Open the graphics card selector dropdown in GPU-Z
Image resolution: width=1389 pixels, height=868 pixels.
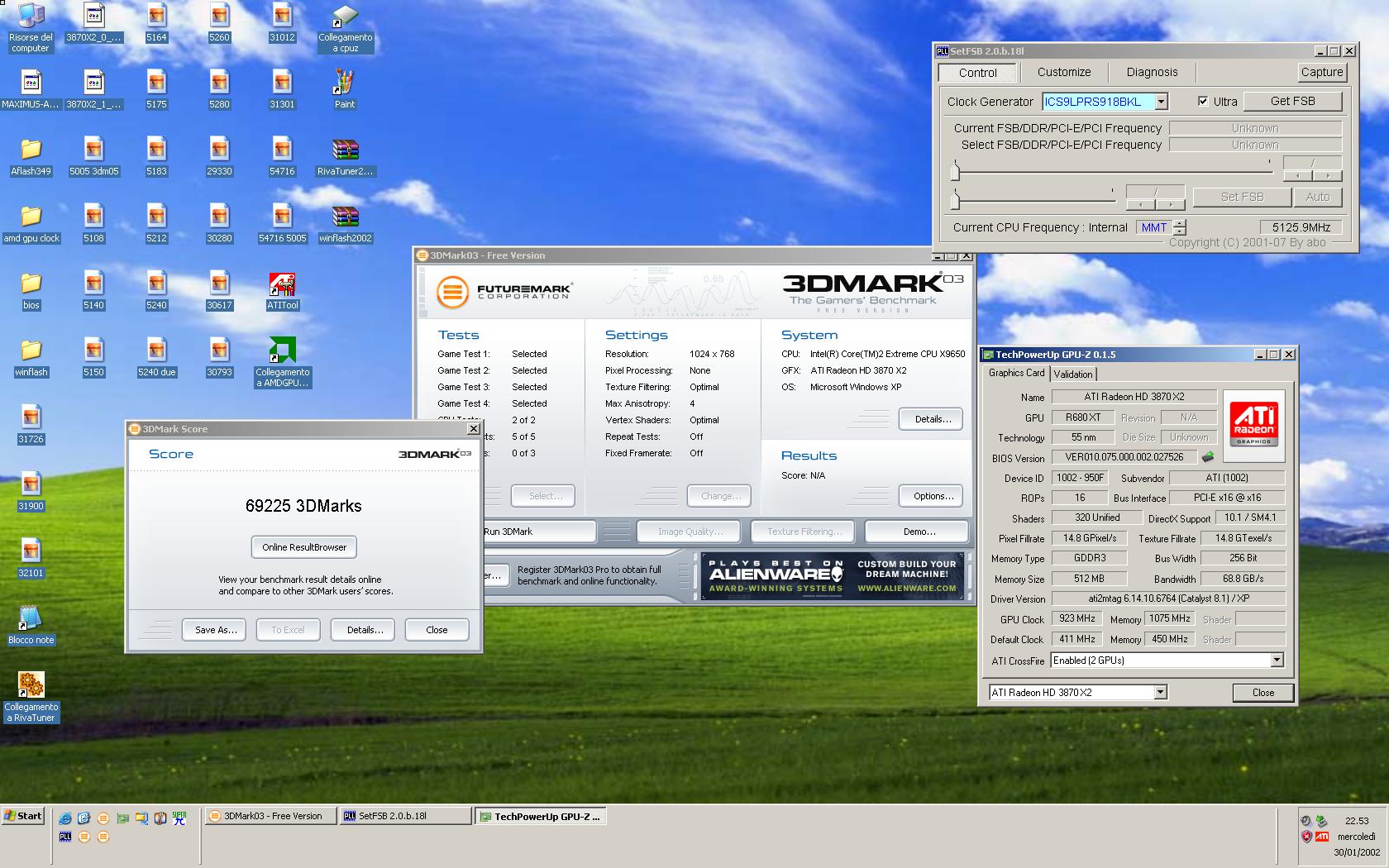click(x=1160, y=692)
